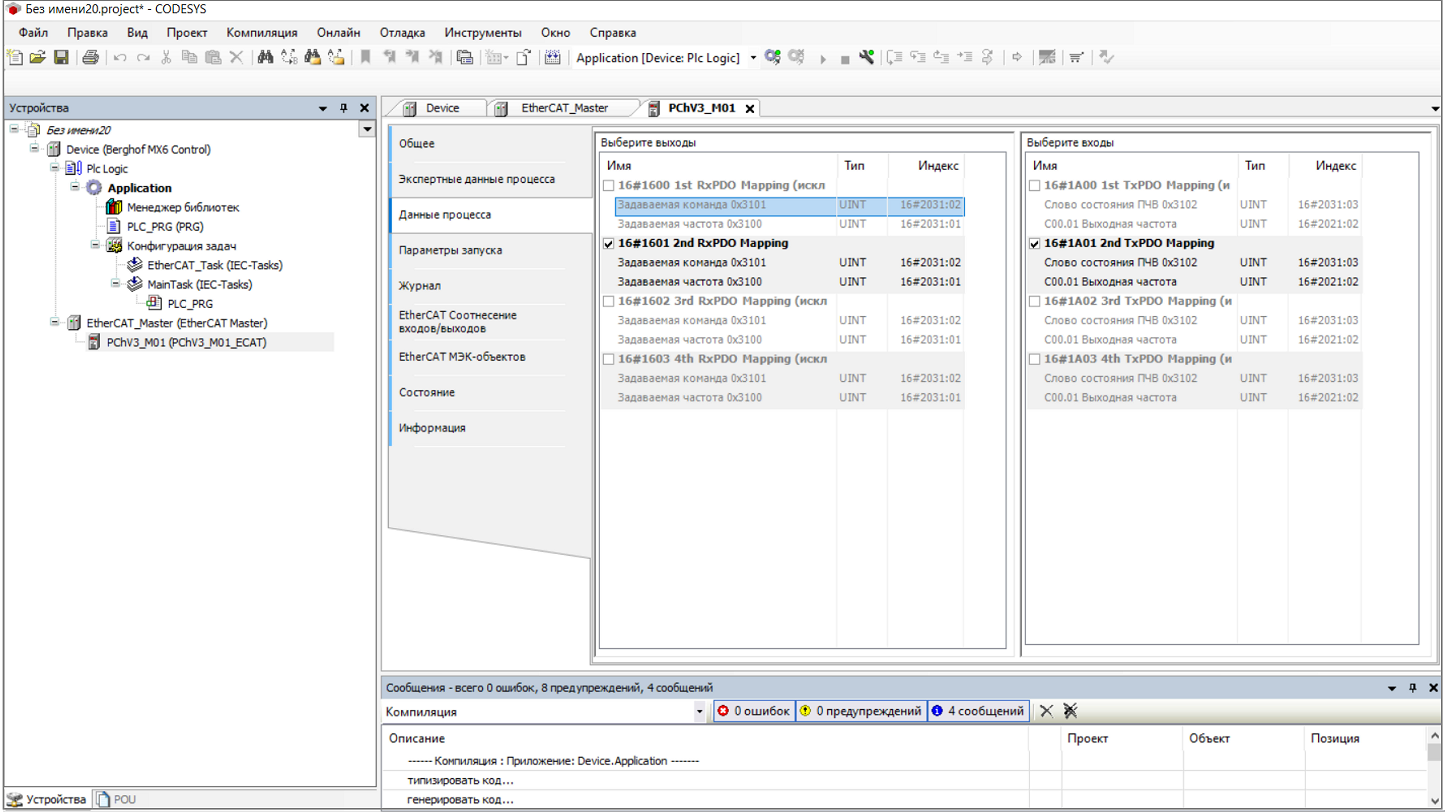The image size is (1445, 812).
Task: Toggle the 0 предупреждений warnings filter
Action: [x=860, y=711]
